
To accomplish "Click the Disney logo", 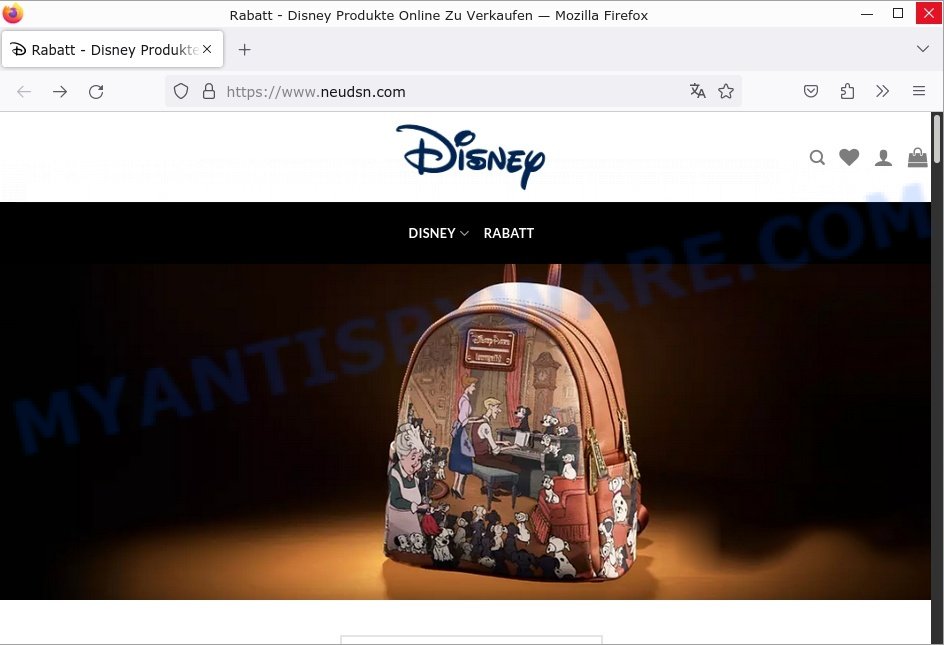I will tap(471, 156).
